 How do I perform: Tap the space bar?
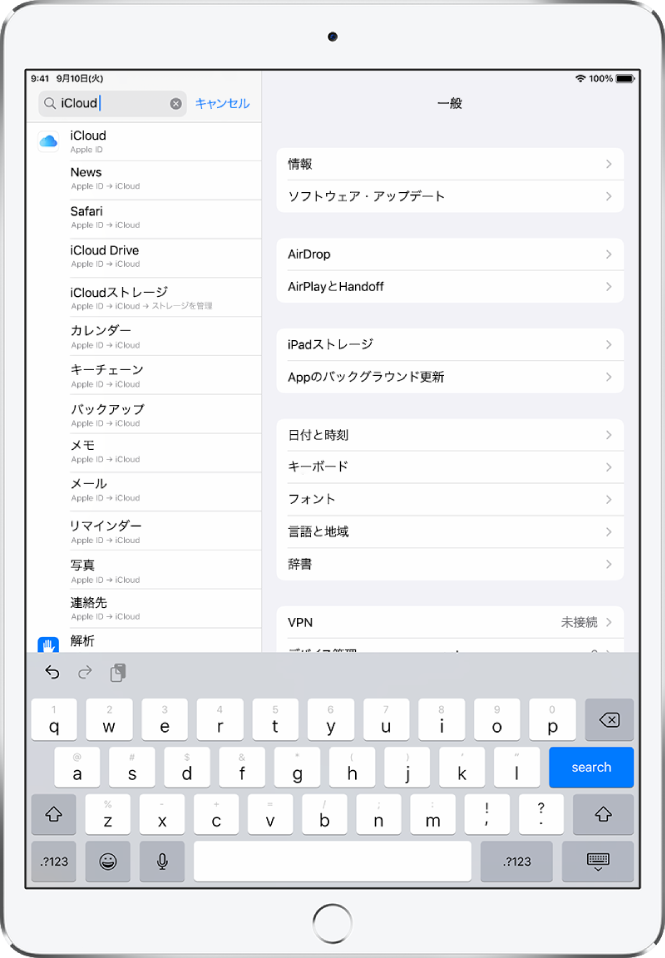(332, 861)
